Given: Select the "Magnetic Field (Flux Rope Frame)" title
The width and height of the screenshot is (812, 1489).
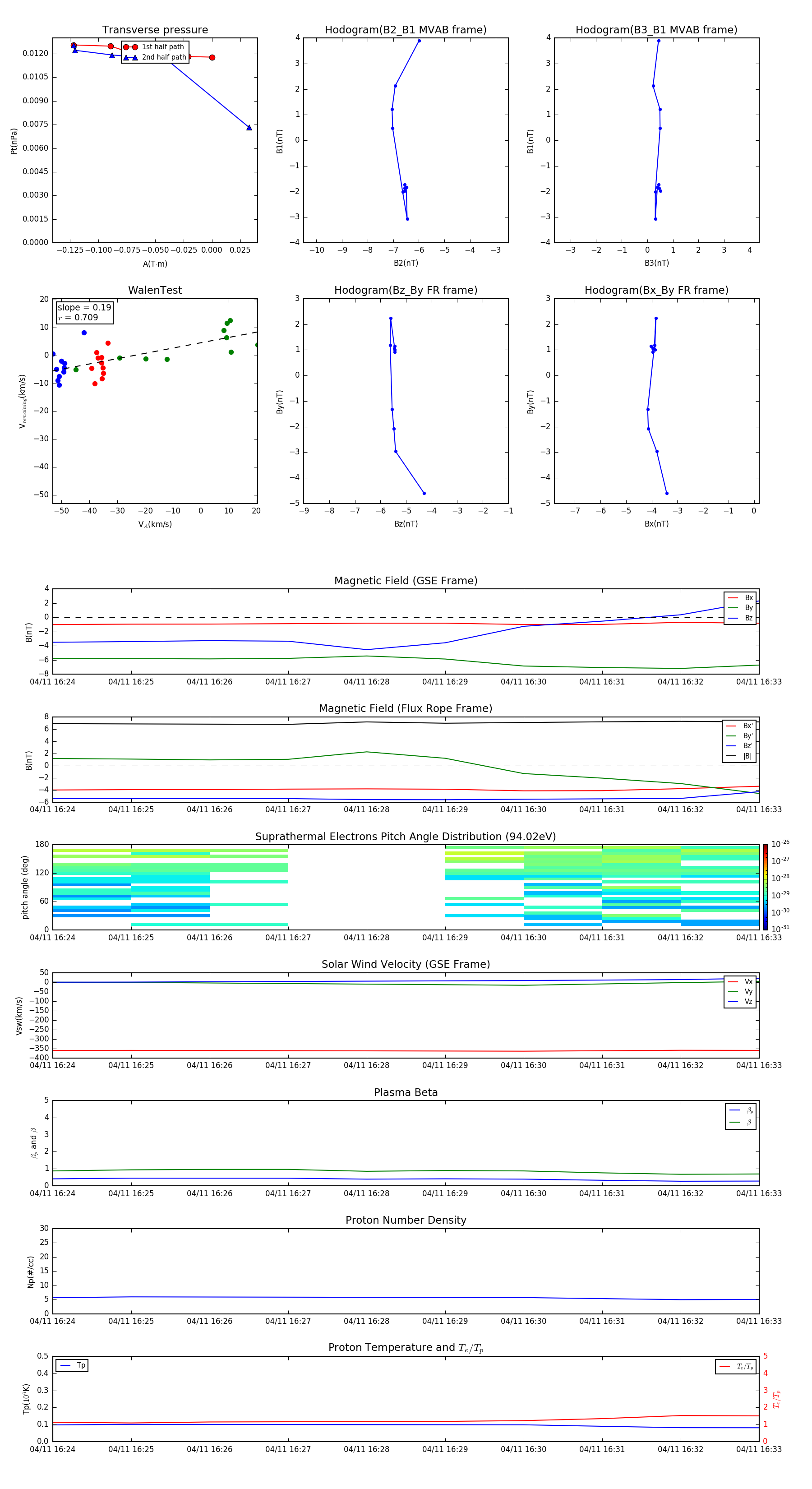Looking at the screenshot, I should click(x=406, y=709).
